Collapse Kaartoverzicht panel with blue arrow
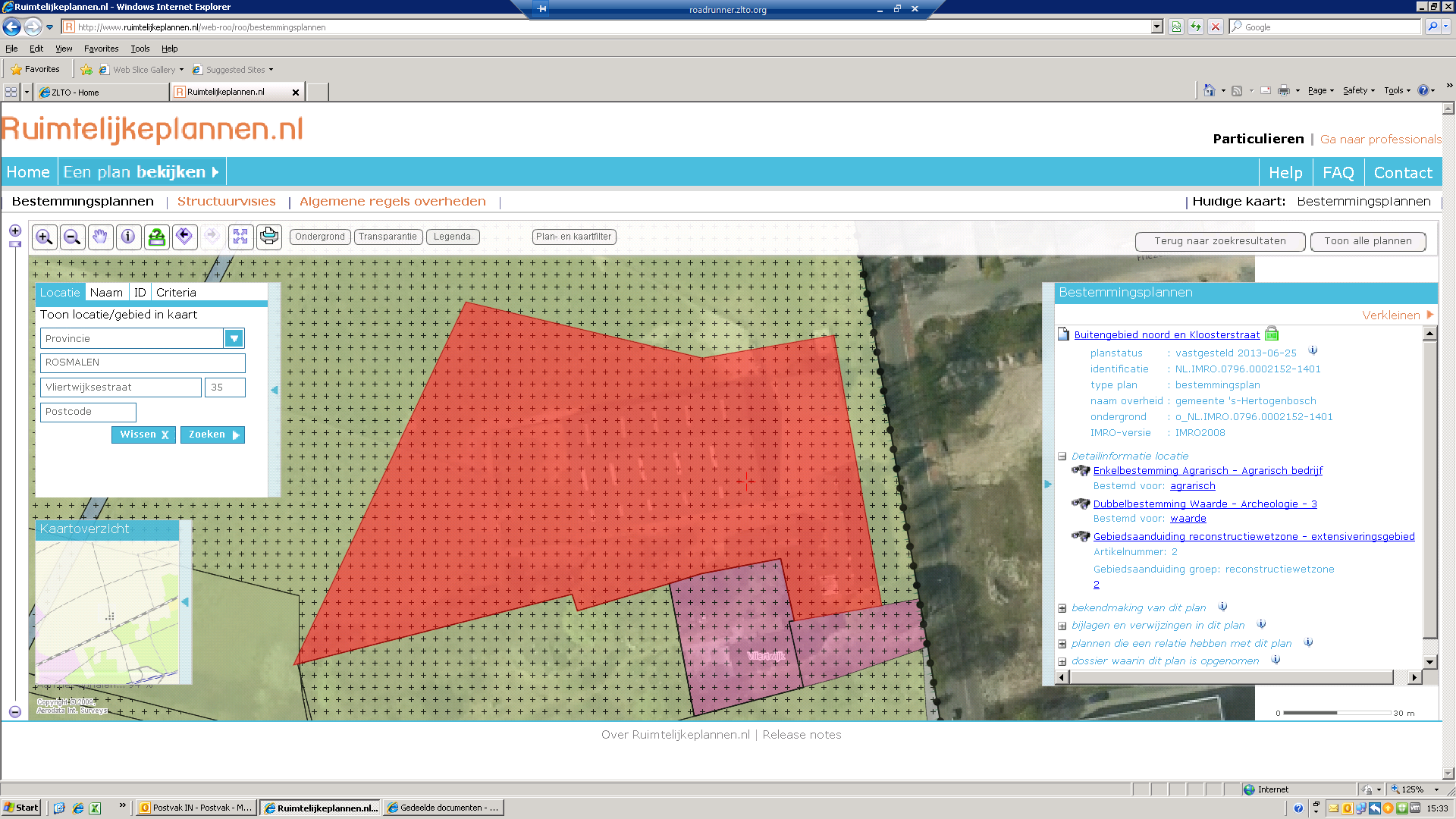The height and width of the screenshot is (819, 1456). point(185,601)
